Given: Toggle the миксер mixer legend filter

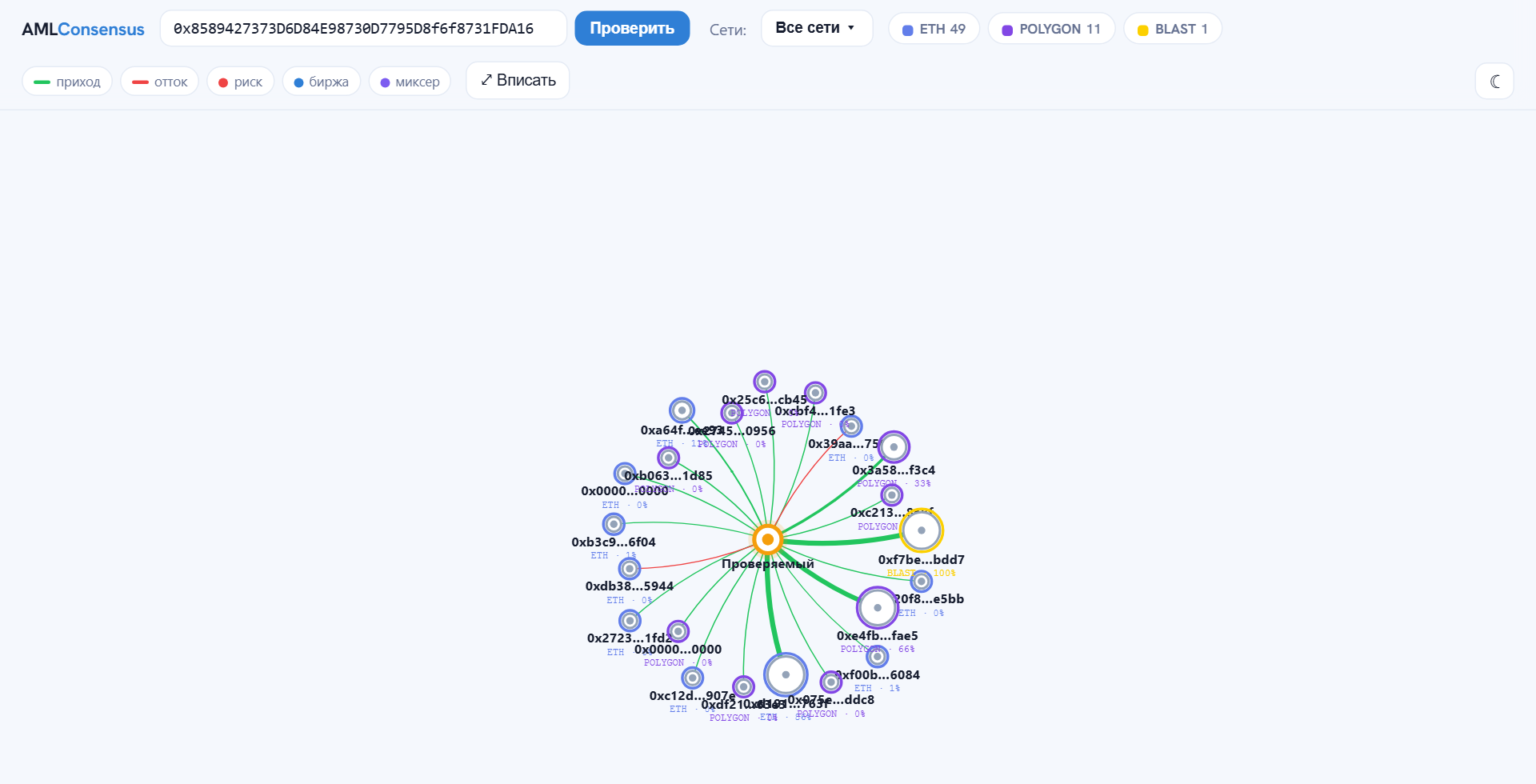Looking at the screenshot, I should tap(410, 82).
